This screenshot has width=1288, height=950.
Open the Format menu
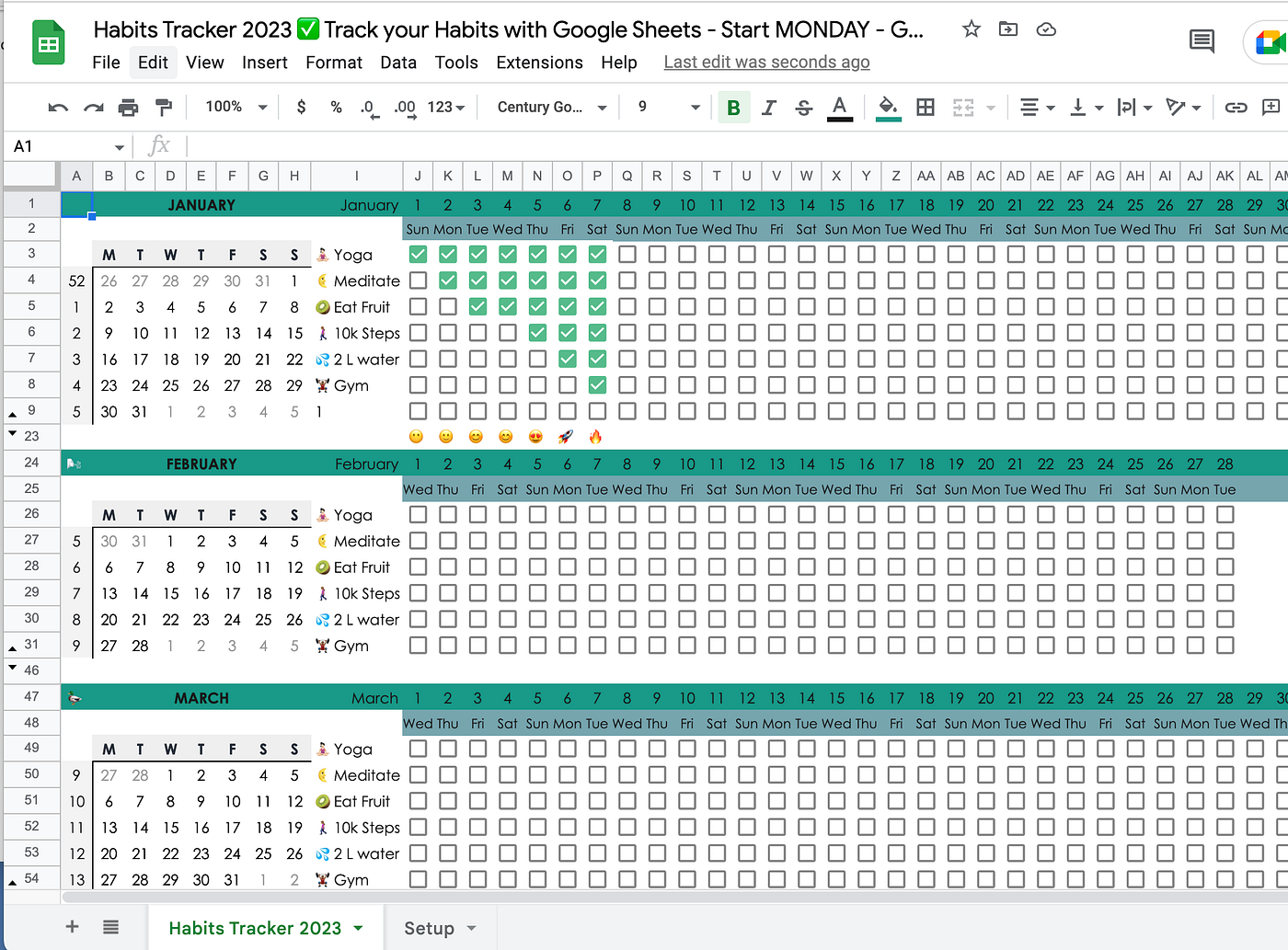tap(333, 63)
